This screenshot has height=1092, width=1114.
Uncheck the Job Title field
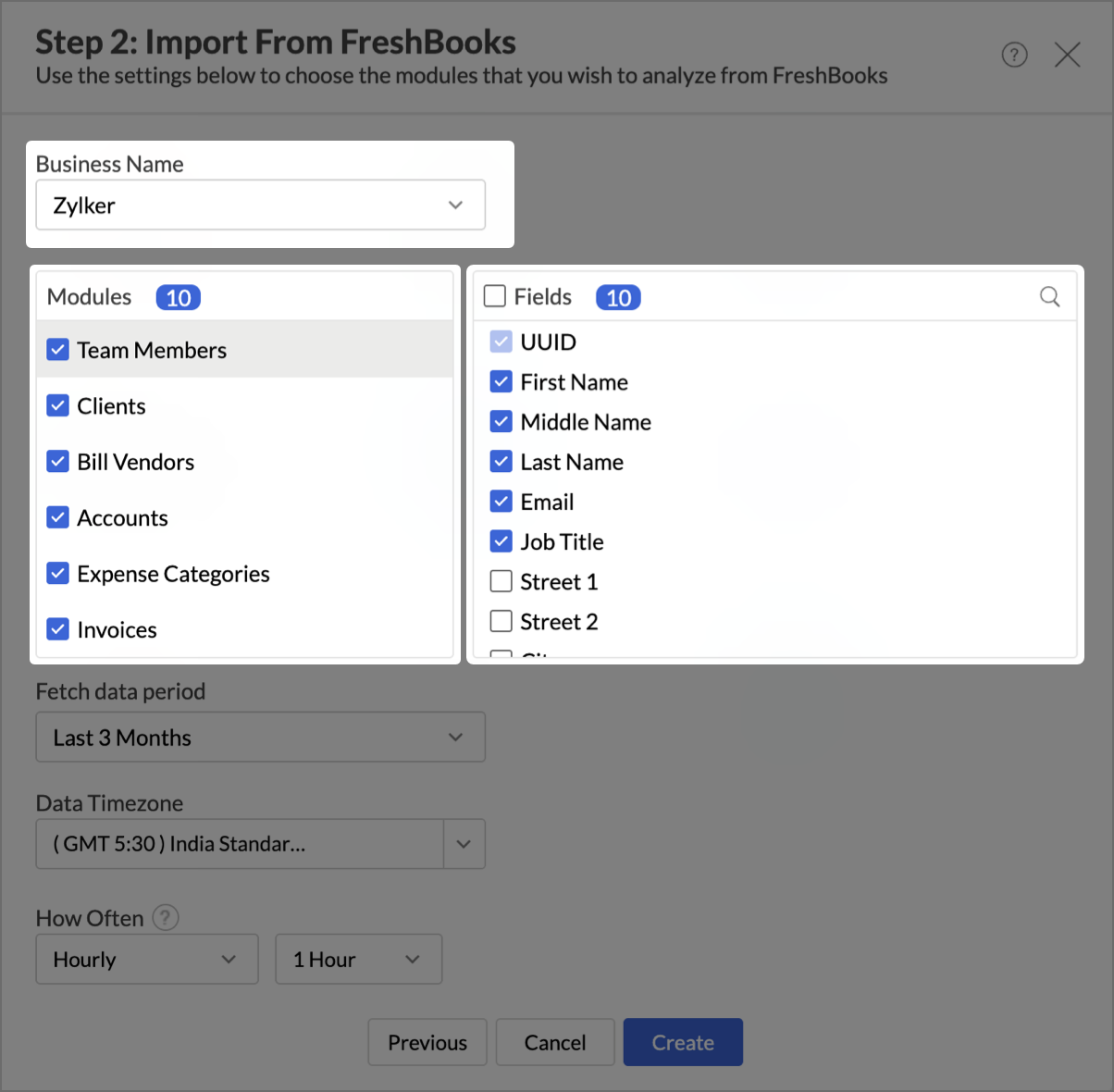pyautogui.click(x=501, y=541)
